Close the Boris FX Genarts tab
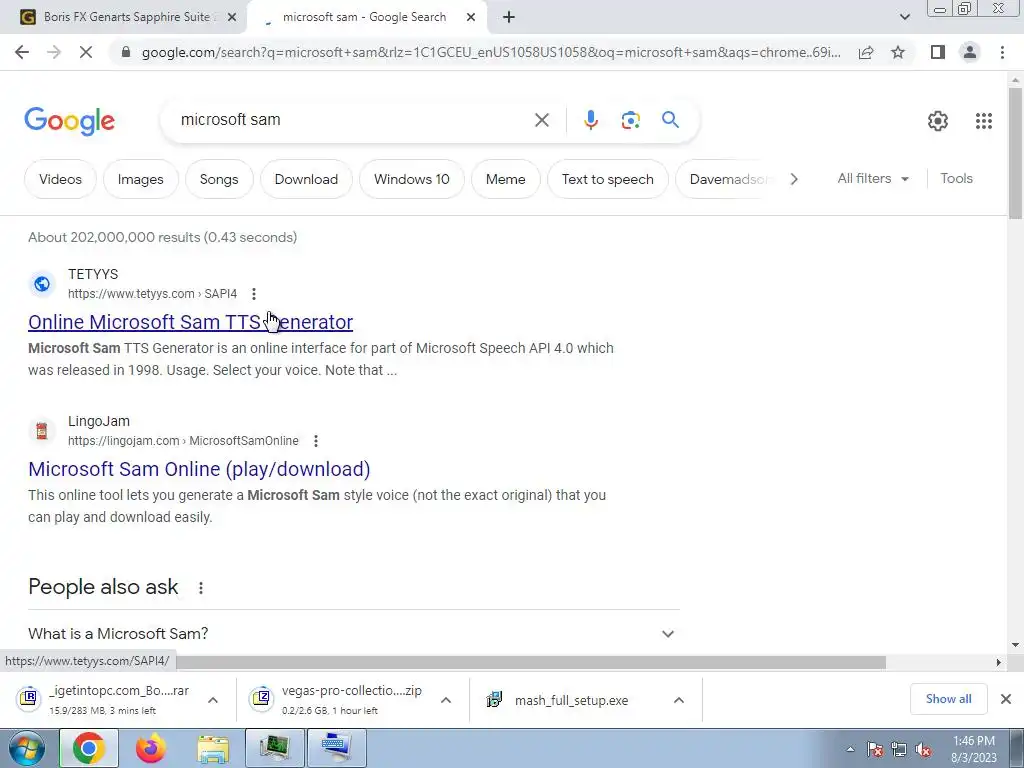Viewport: 1024px width, 768px height. [232, 18]
